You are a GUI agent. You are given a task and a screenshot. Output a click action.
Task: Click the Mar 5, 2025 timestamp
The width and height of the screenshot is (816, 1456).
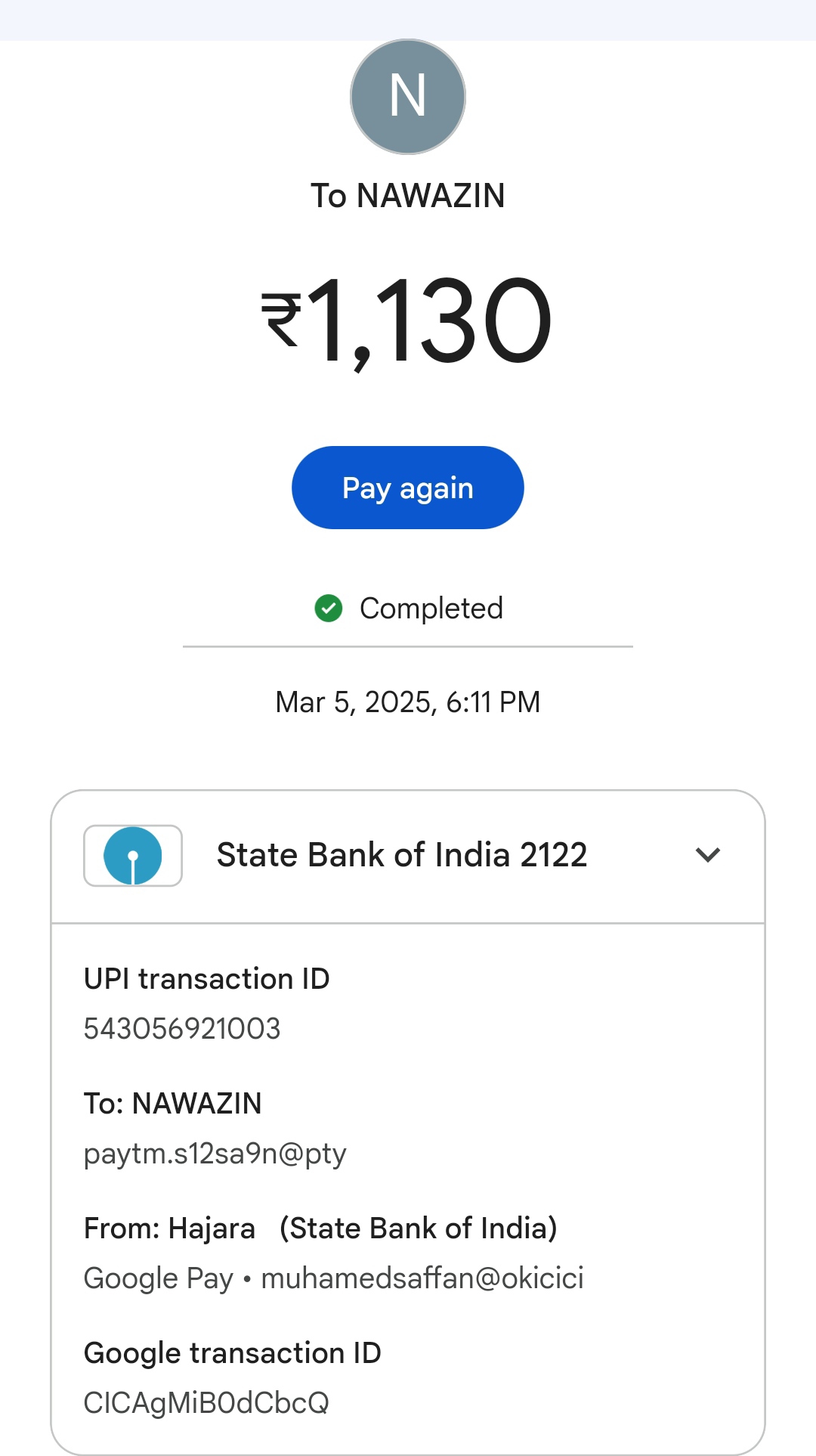coord(408,702)
